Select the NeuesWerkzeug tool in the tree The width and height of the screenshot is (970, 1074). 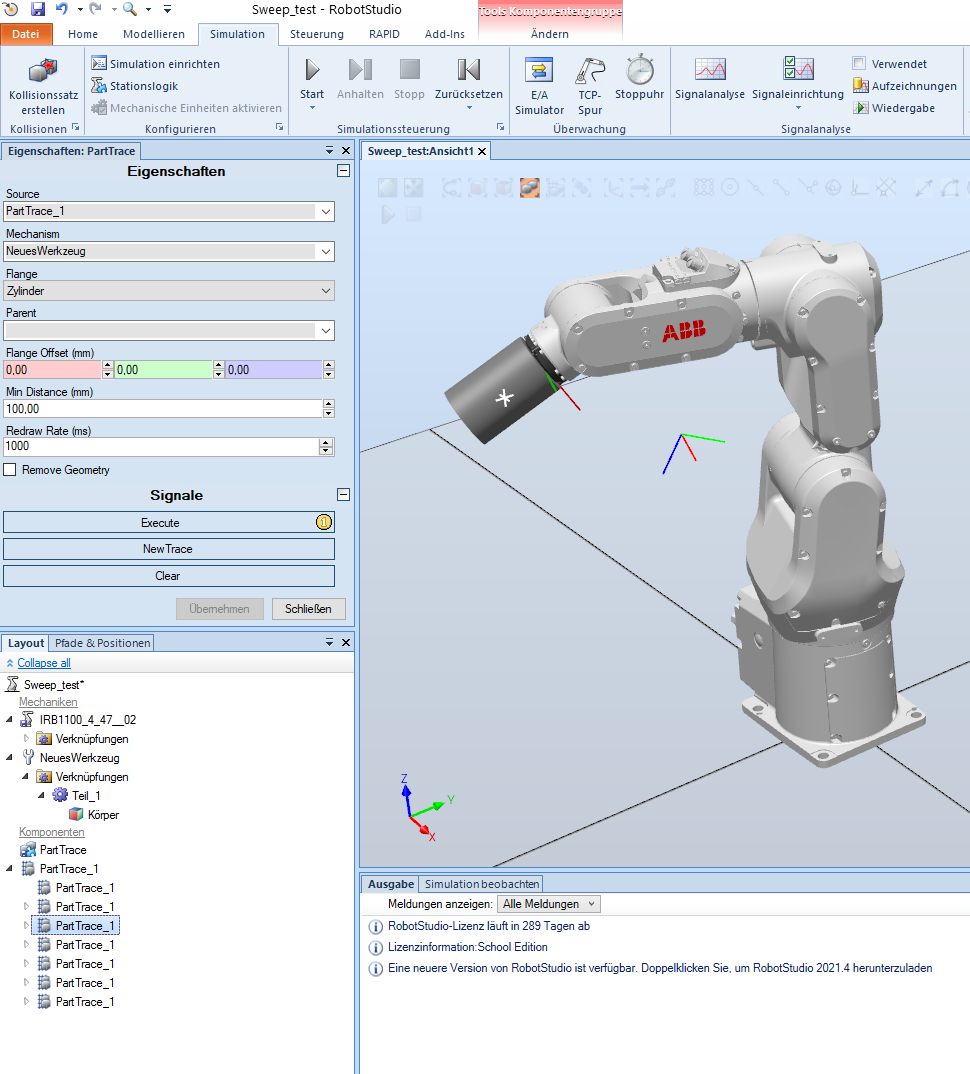coord(79,758)
